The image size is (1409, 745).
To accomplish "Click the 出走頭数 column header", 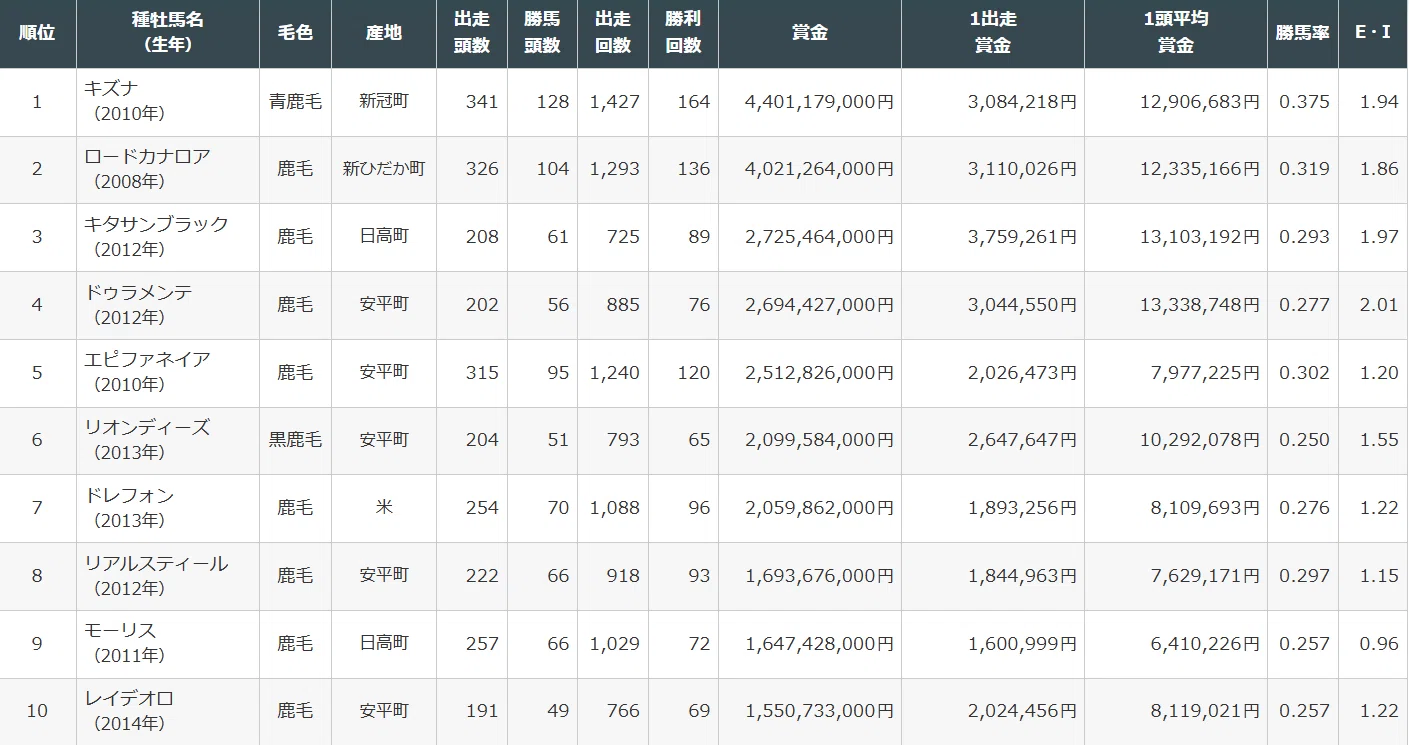I will coord(472,33).
